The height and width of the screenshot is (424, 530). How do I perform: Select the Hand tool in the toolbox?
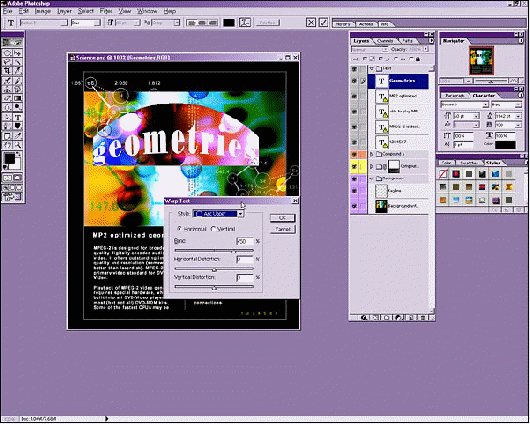pyautogui.click(x=7, y=145)
